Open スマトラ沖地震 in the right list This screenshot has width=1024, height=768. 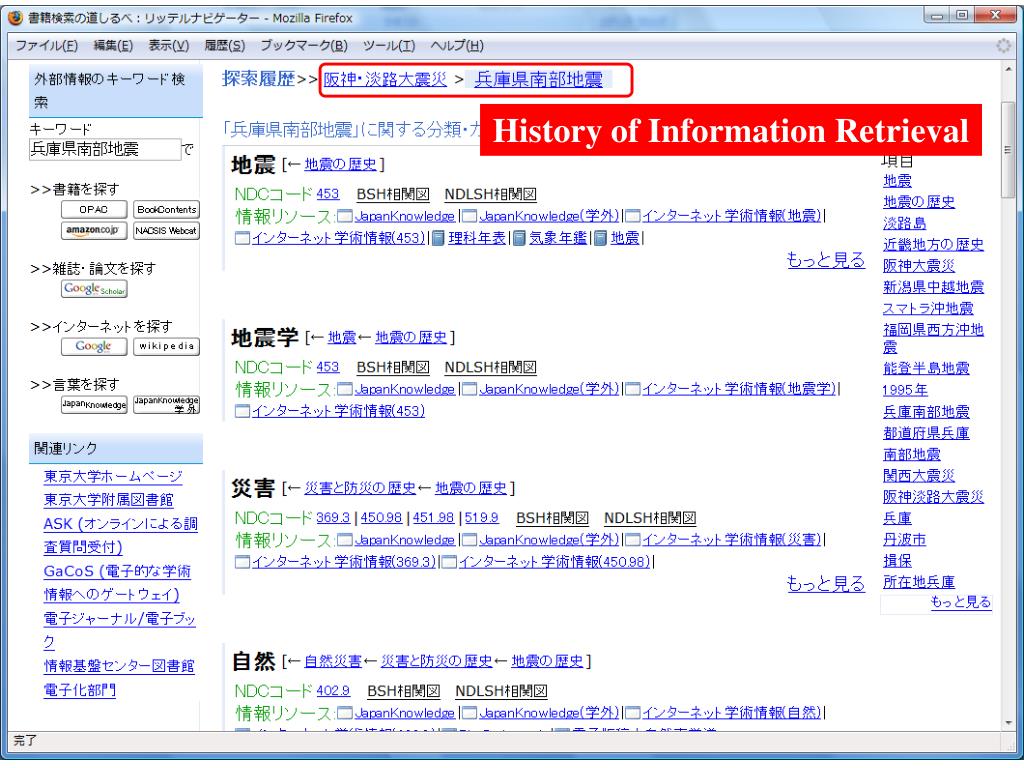coord(928,308)
